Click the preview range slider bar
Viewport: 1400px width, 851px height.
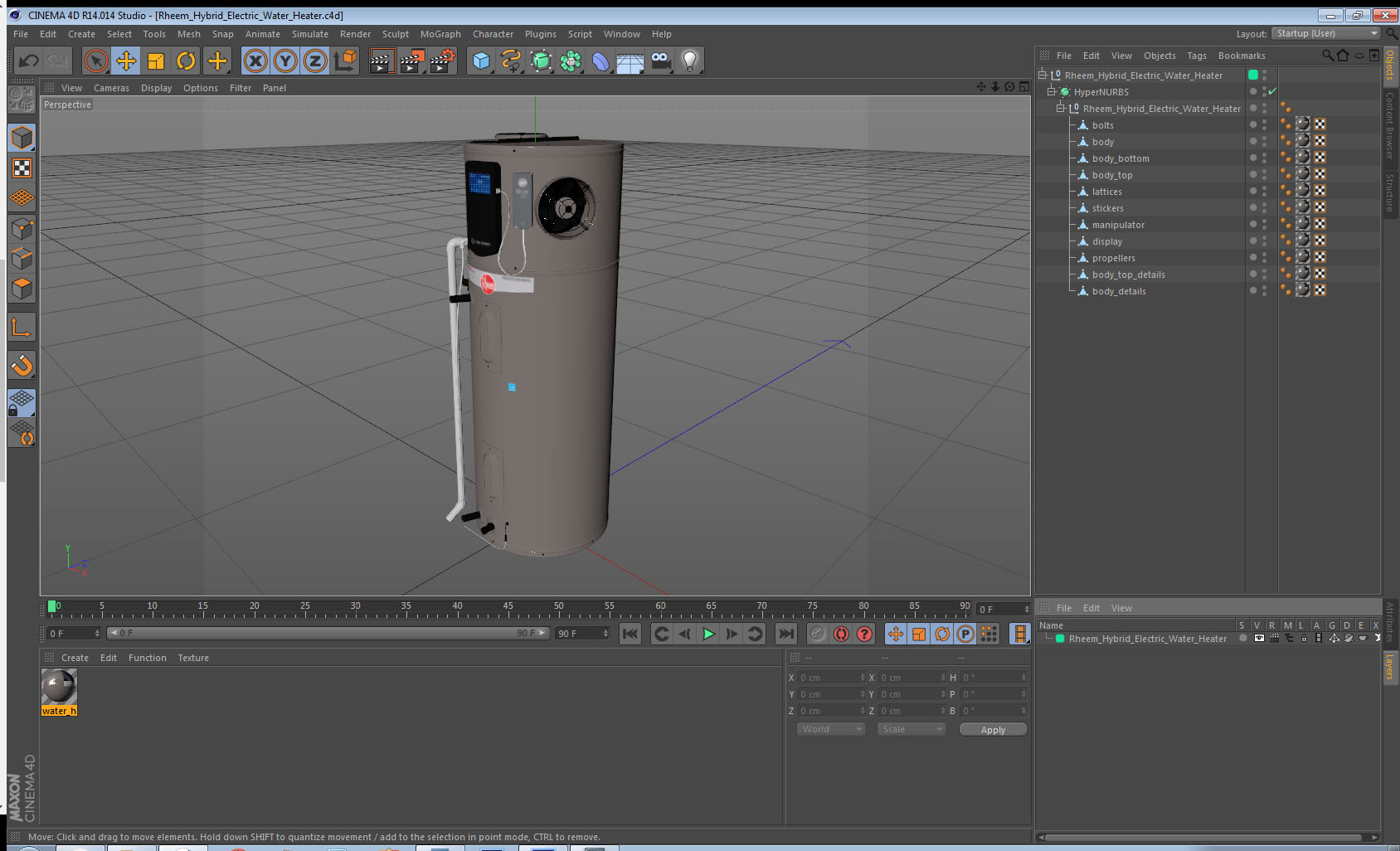pyautogui.click(x=328, y=633)
